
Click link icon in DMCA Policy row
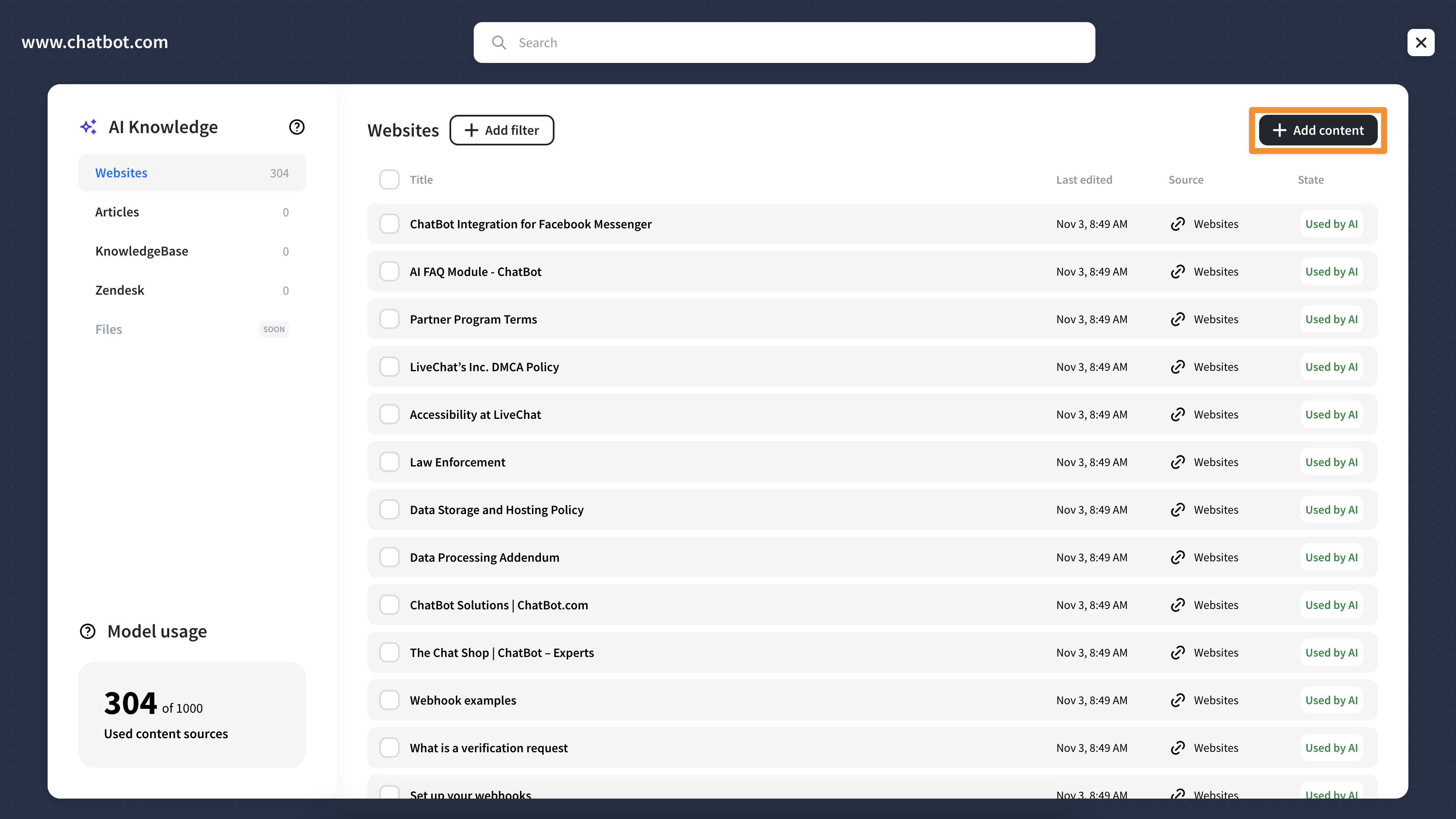click(1178, 367)
